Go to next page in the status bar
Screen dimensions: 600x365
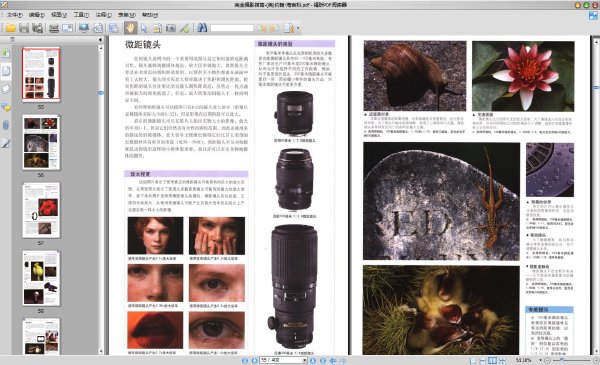click(x=313, y=360)
